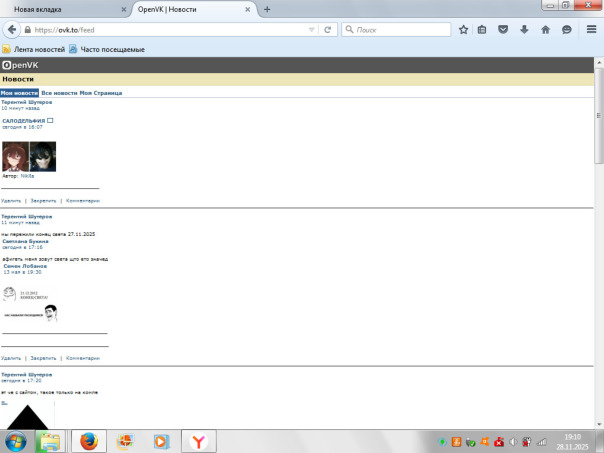Reload the page with the refresh icon

(327, 30)
